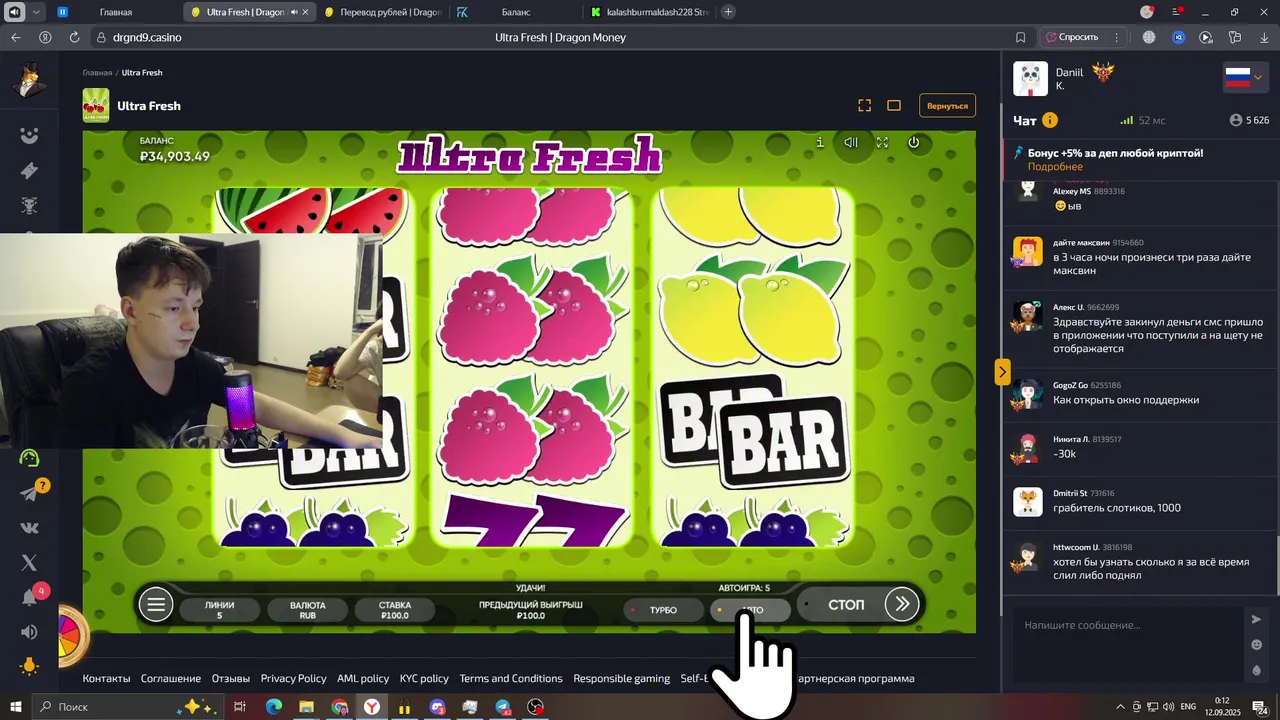This screenshot has height=720, width=1280.
Task: Click the Вернуться button
Action: [947, 105]
